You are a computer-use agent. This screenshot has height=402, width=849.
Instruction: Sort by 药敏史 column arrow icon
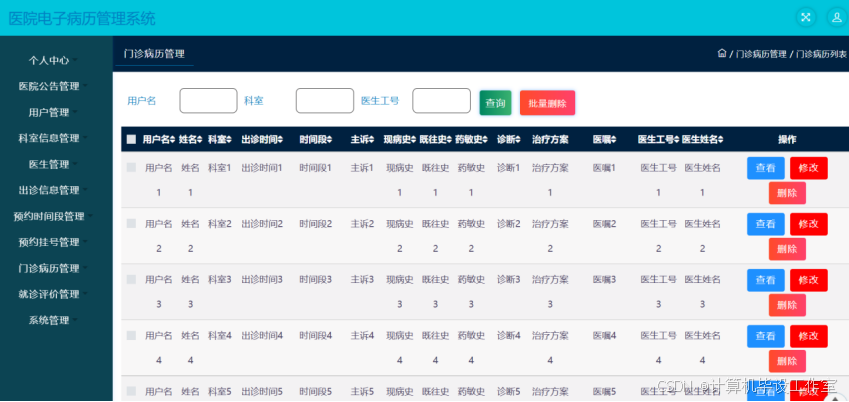pos(485,140)
